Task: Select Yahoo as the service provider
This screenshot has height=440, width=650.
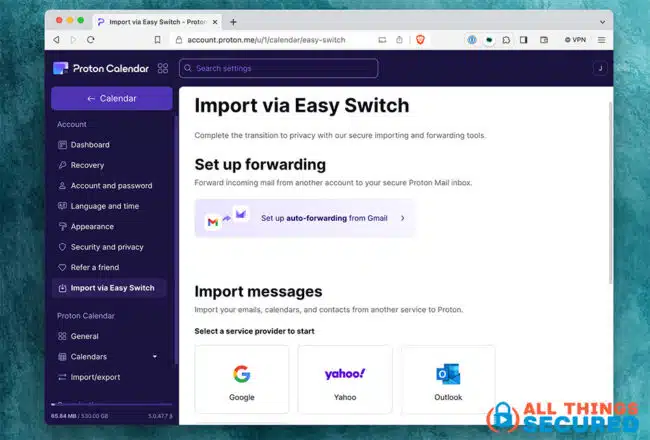Action: [x=345, y=379]
